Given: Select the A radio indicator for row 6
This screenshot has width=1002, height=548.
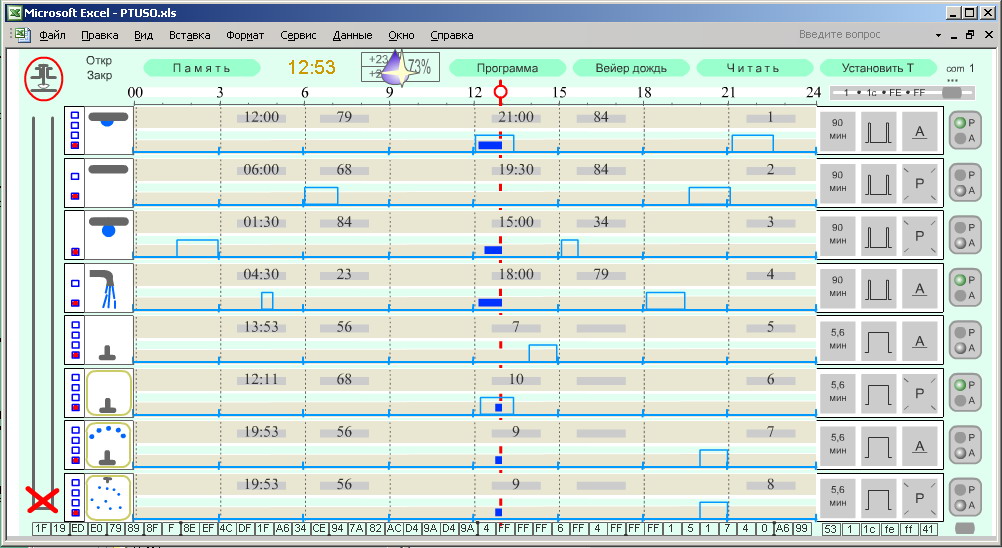Looking at the screenshot, I should (961, 401).
